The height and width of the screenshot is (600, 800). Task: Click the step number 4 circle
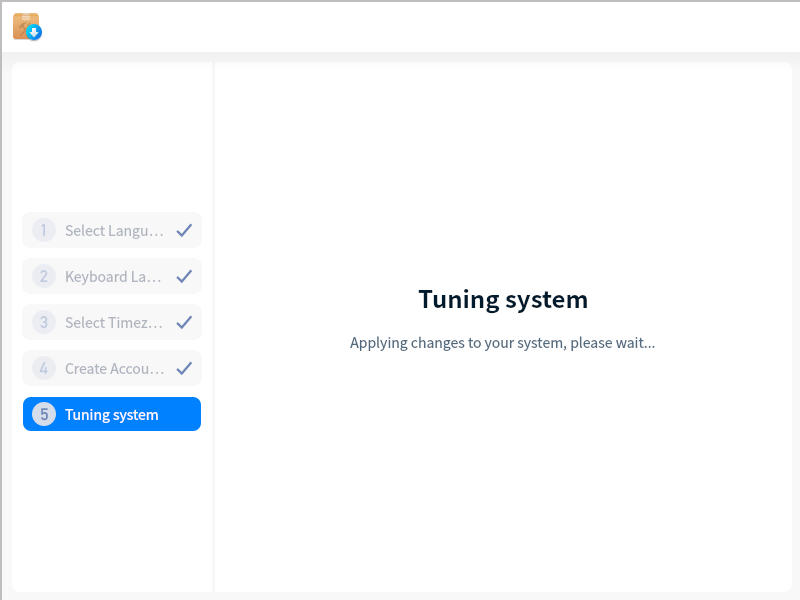44,368
